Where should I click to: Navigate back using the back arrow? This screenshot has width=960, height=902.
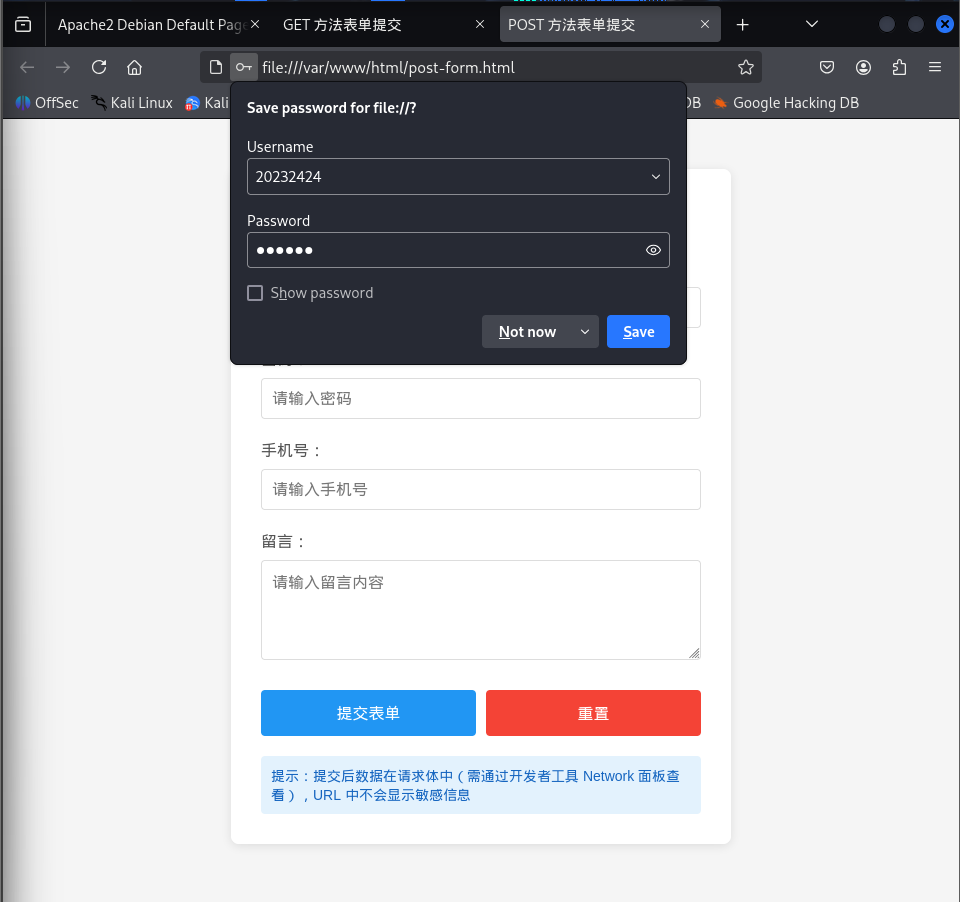(x=26, y=67)
